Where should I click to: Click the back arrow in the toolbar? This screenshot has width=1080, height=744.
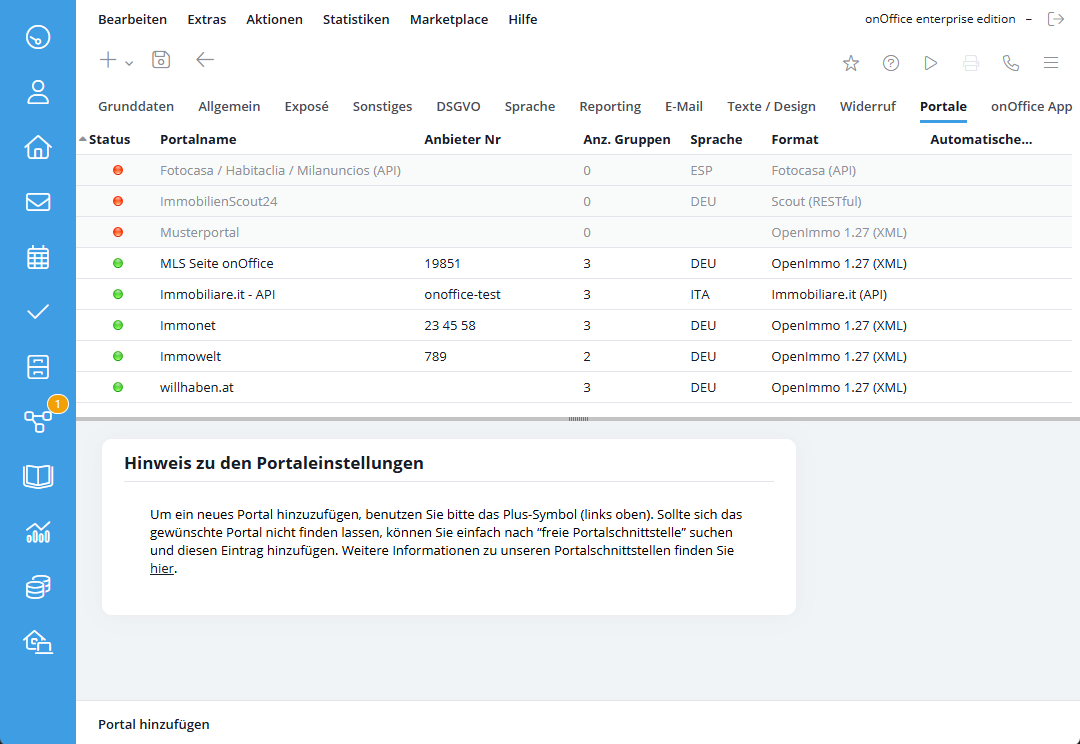point(205,60)
